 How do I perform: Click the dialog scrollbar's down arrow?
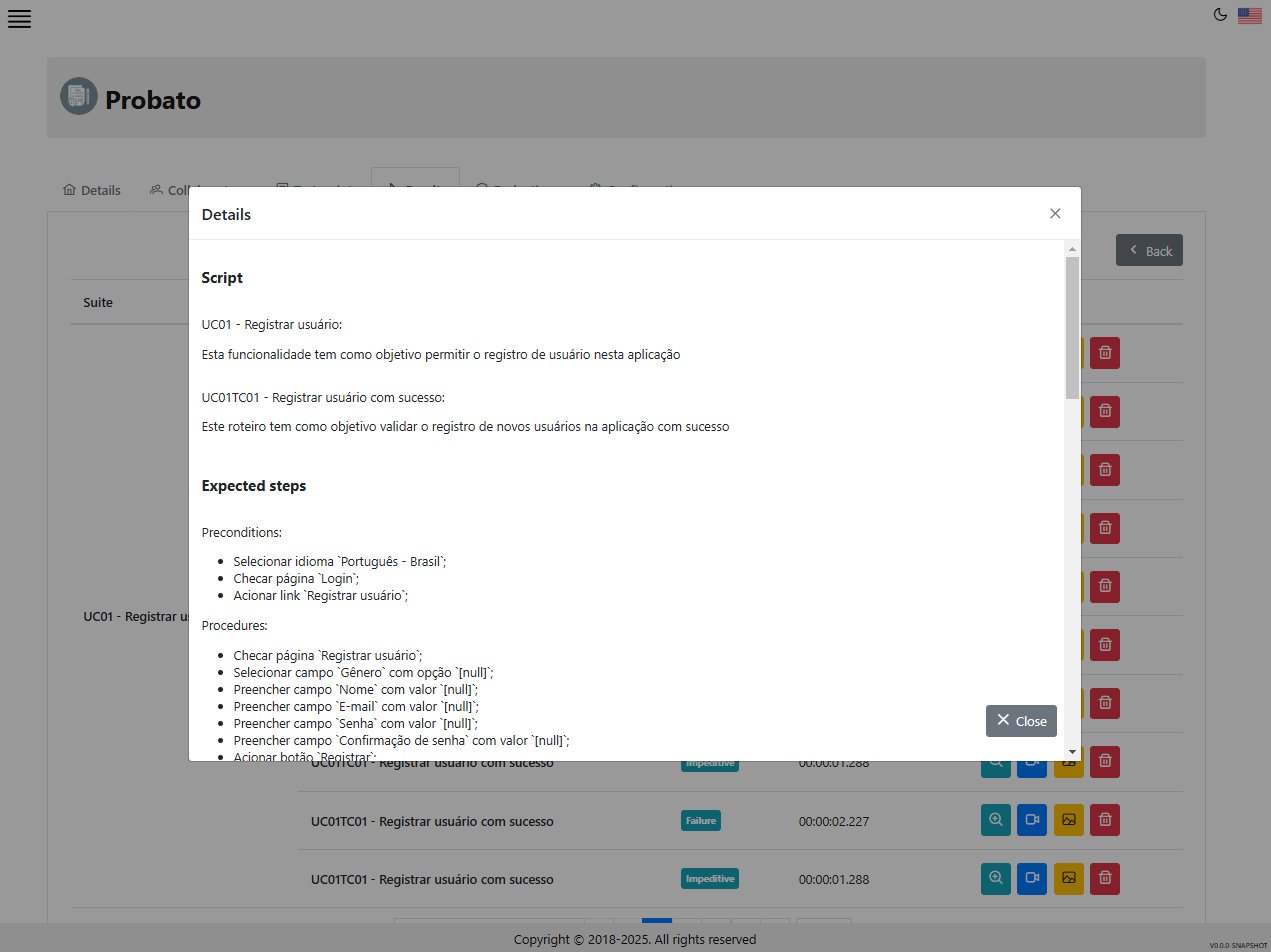(1072, 751)
